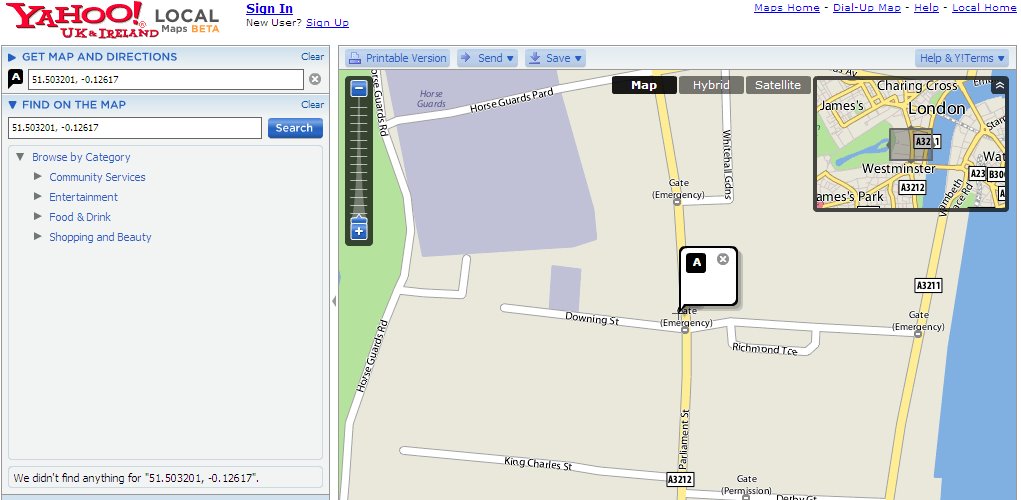Viewport: 1021px width, 500px height.
Task: Switch to the Hybrid view tab
Action: 711,85
